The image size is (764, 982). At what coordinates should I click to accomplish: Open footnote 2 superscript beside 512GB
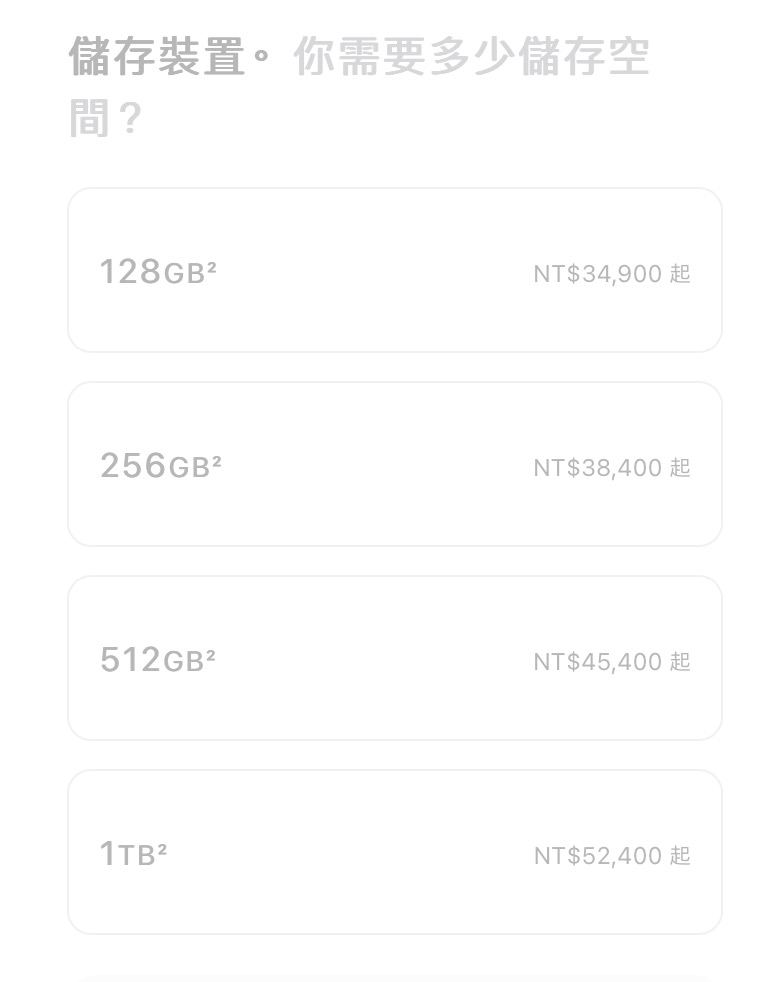(210, 654)
